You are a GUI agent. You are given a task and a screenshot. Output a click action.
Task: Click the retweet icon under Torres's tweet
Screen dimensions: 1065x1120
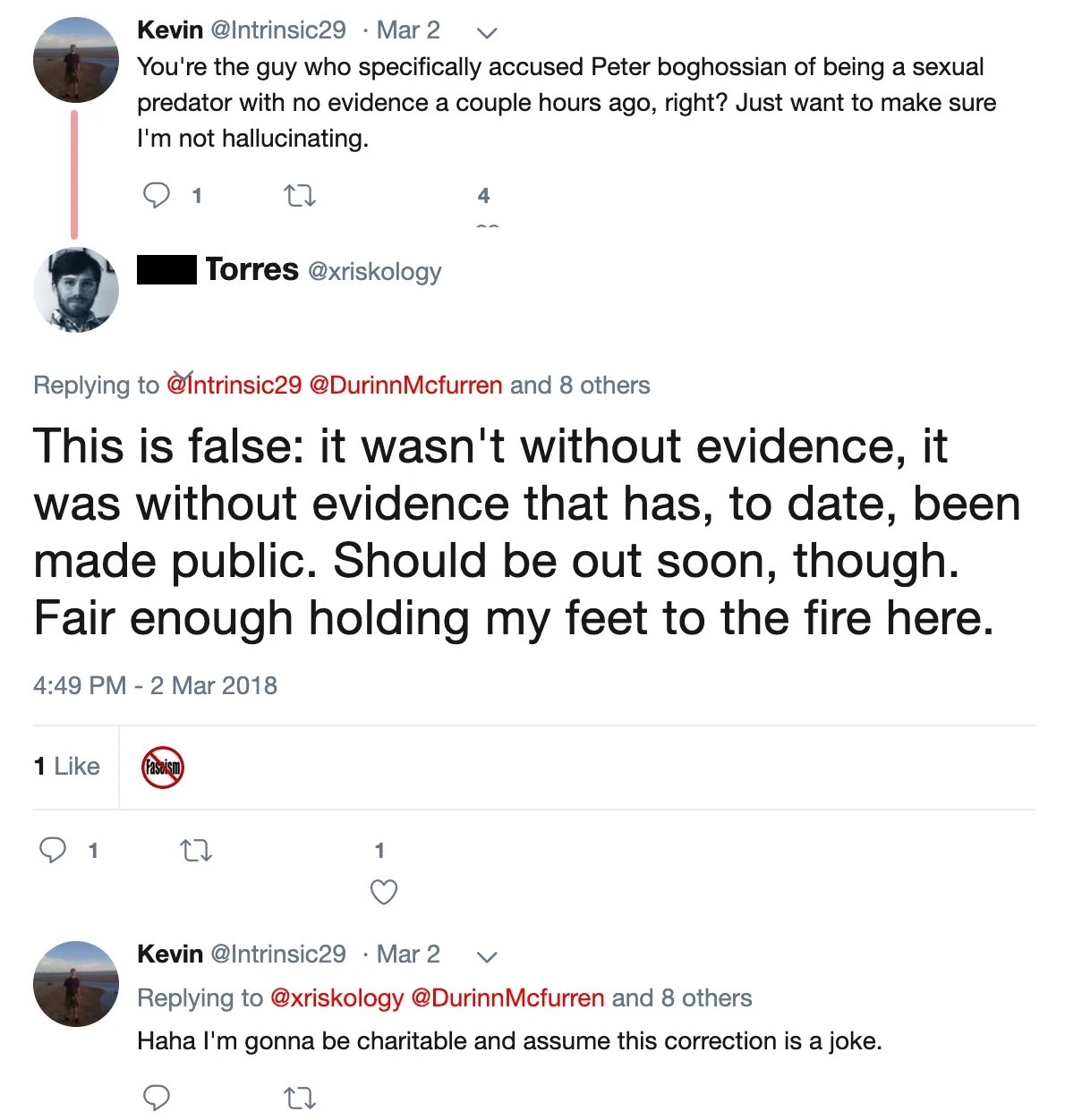[196, 851]
